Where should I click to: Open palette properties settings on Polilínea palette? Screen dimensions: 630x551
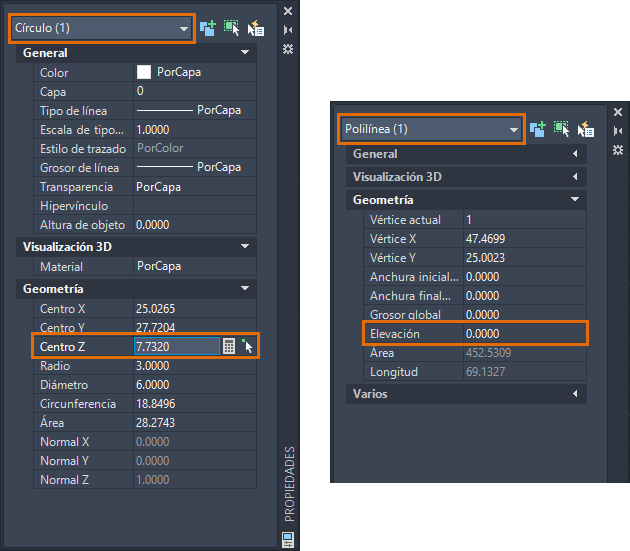618,150
